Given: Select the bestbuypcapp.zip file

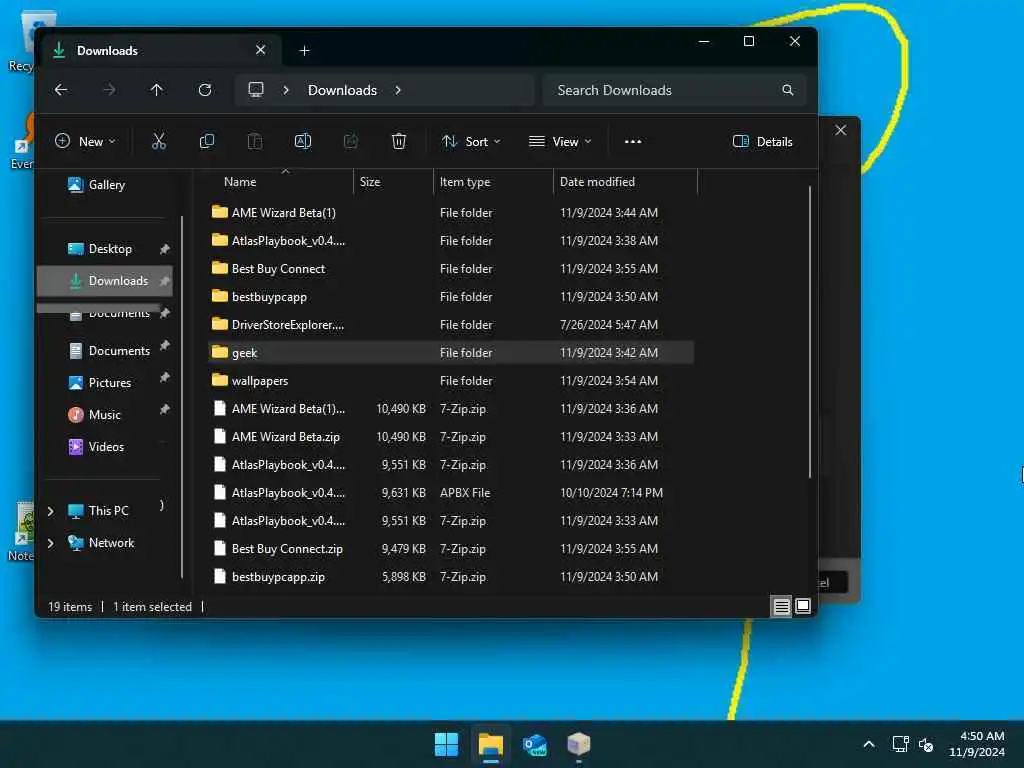Looking at the screenshot, I should (x=451, y=577).
